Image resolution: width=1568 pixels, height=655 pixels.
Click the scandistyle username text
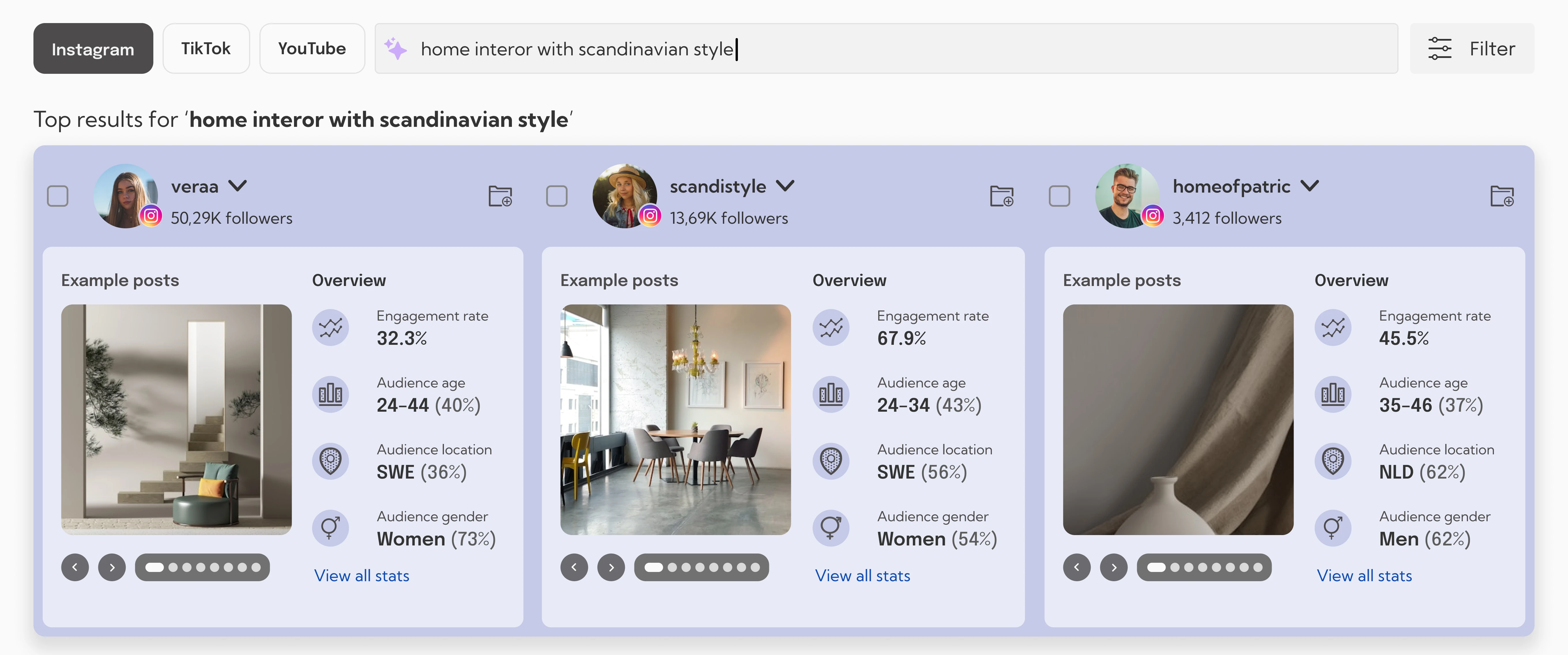718,186
